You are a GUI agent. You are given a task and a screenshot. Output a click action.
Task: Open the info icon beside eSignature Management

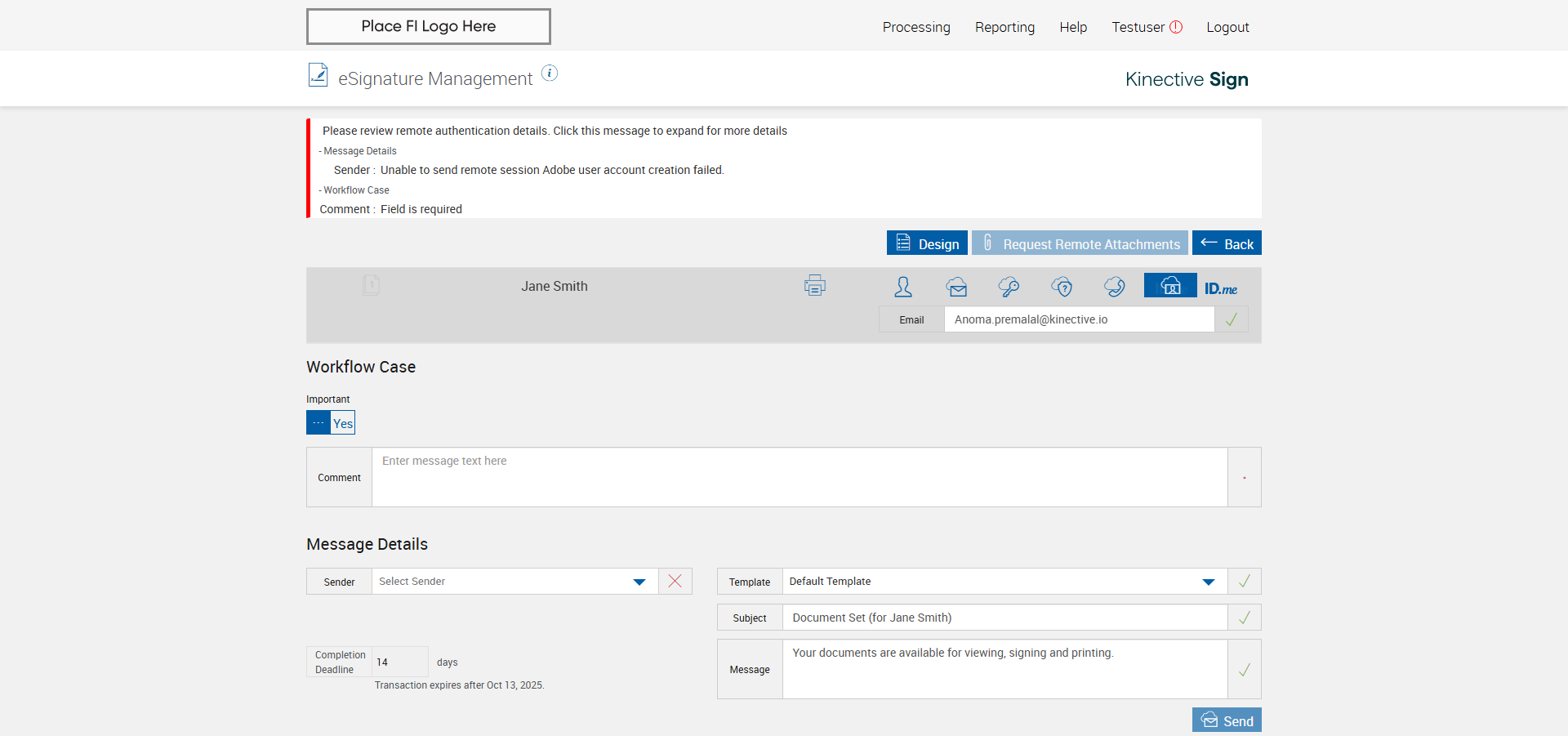pyautogui.click(x=550, y=74)
